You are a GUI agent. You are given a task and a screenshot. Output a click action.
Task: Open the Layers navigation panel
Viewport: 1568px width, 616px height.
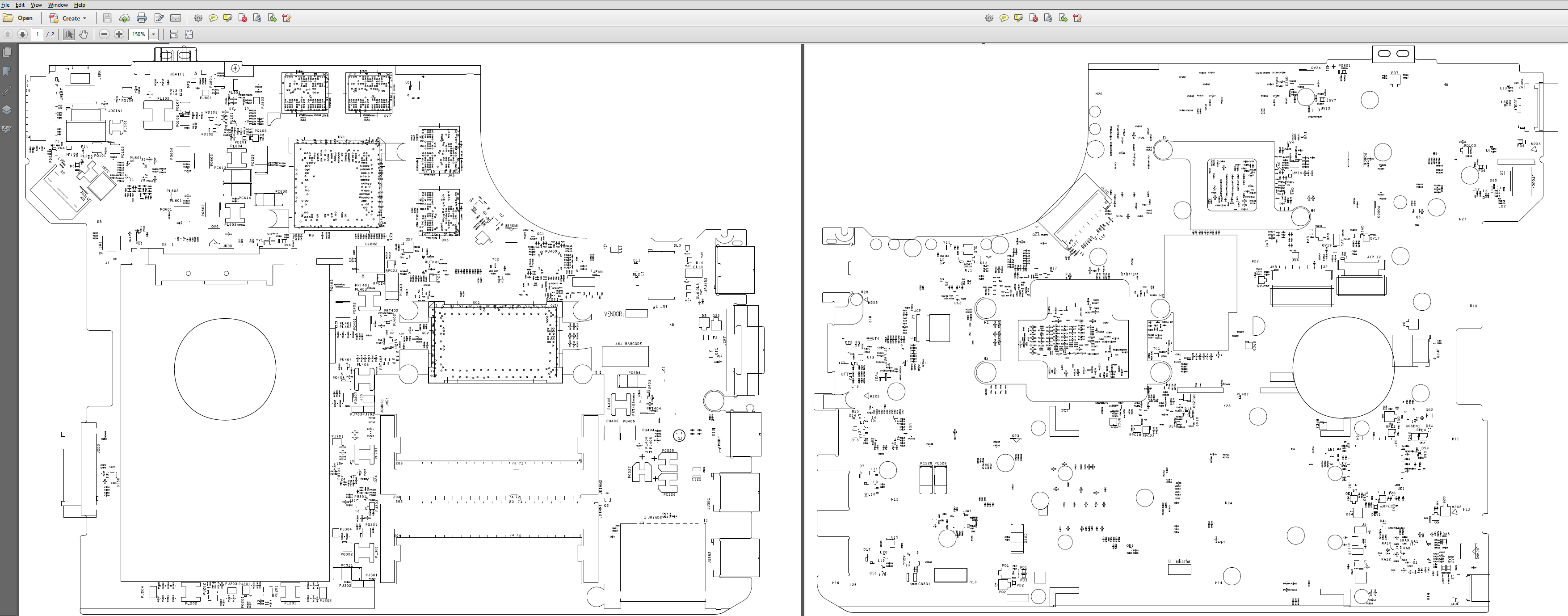point(7,110)
